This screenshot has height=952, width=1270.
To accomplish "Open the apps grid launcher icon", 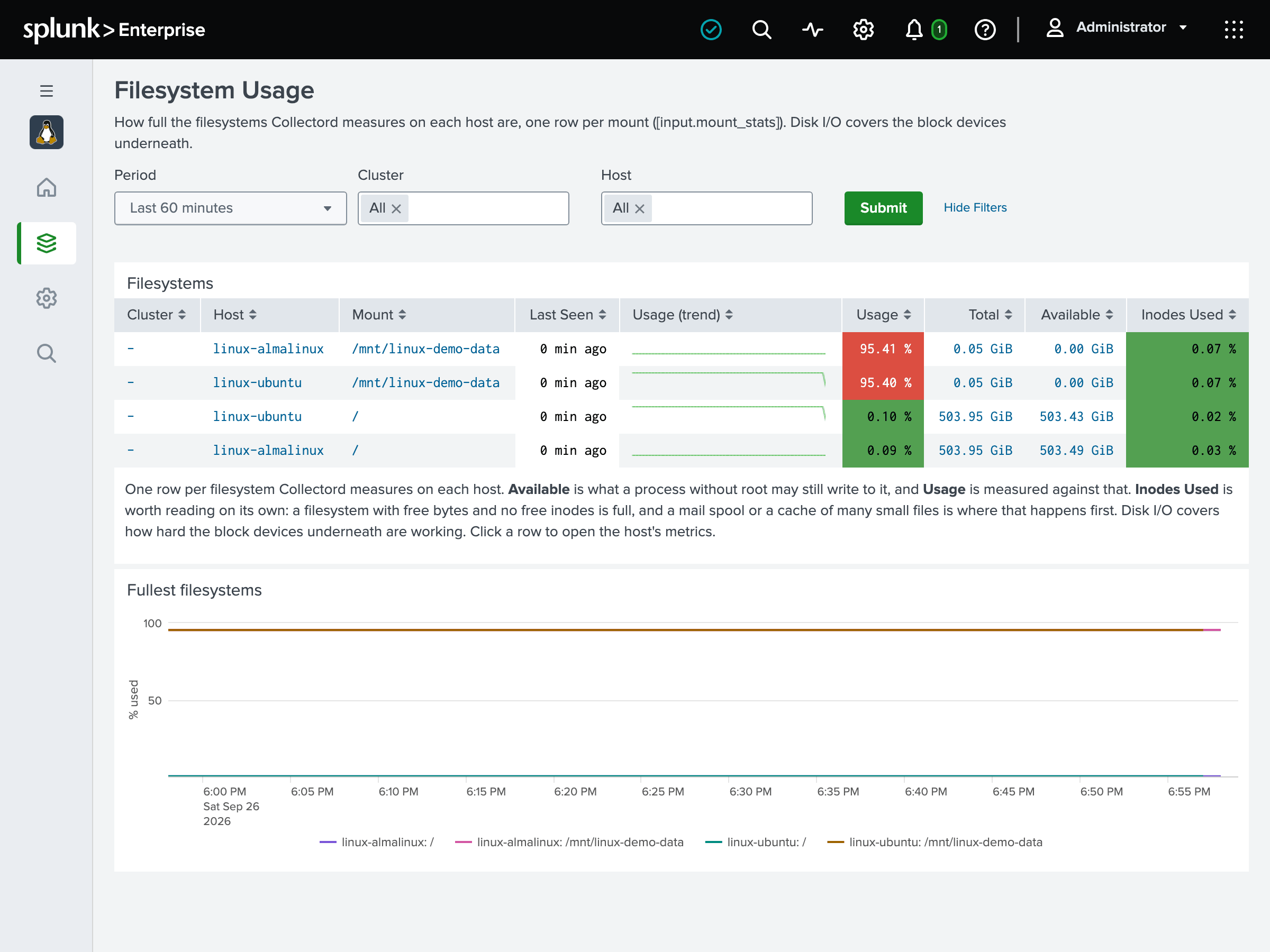I will [x=1233, y=29].
